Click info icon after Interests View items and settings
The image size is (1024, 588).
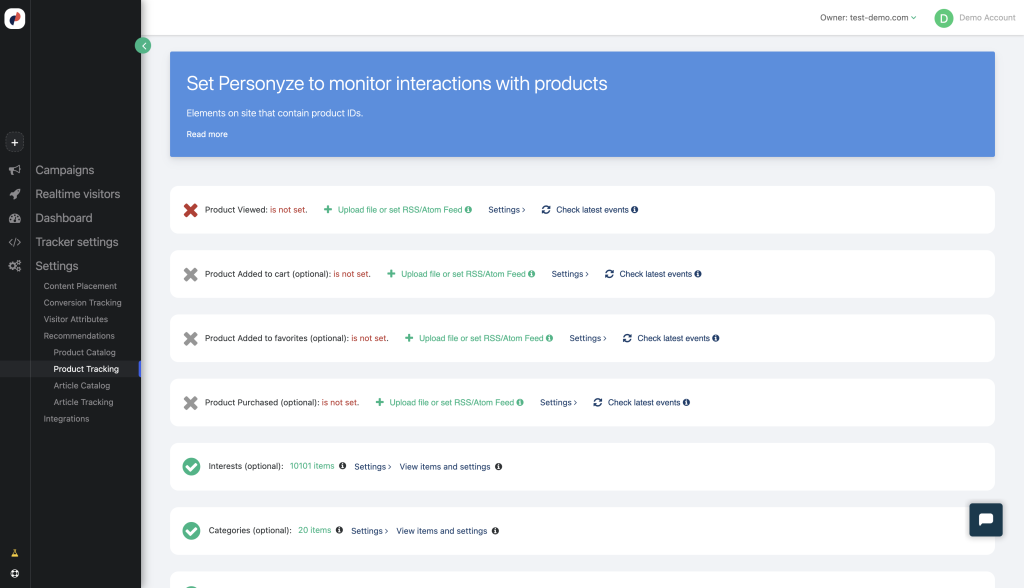(498, 466)
